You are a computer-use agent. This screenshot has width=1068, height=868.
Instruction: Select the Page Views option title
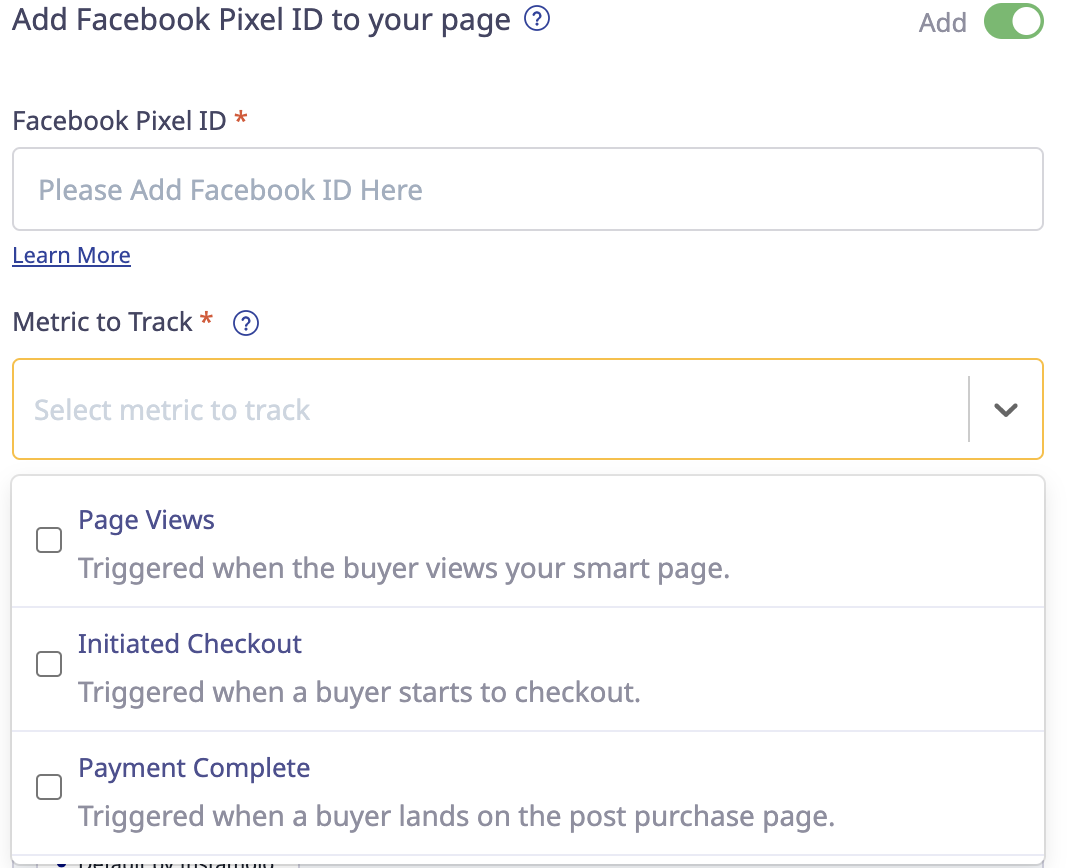click(x=146, y=520)
